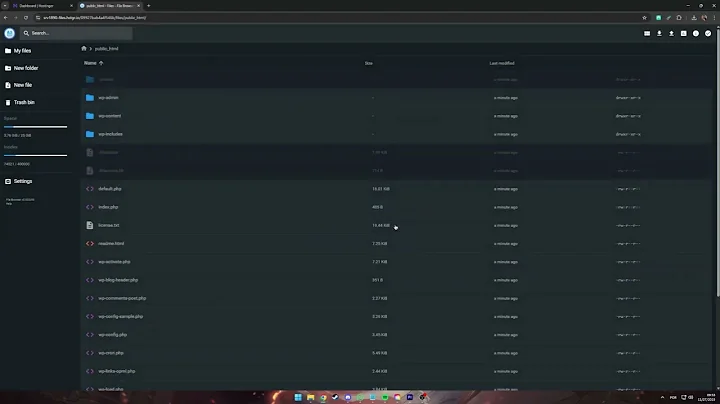This screenshot has width=720, height=404.
Task: Select wp-comments-post.php file name
Action: (x=122, y=298)
